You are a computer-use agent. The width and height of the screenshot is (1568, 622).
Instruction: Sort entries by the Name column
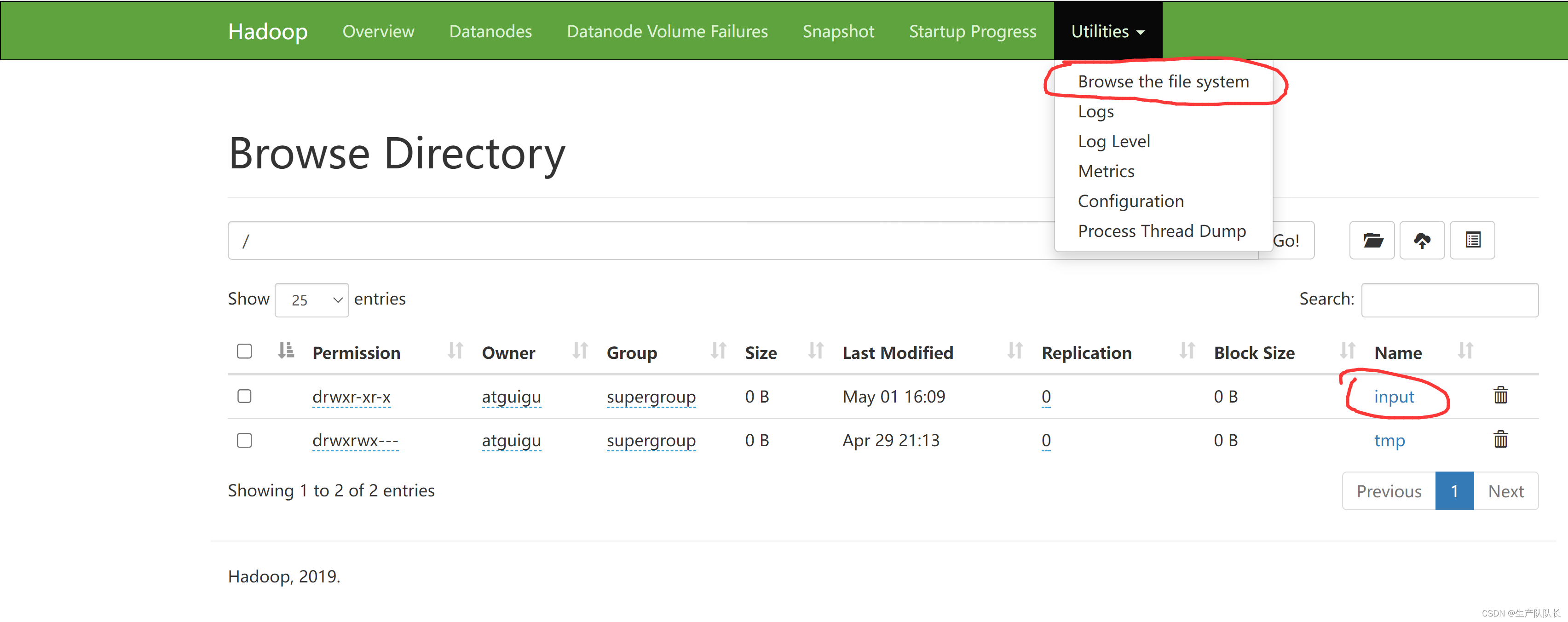coord(1398,352)
